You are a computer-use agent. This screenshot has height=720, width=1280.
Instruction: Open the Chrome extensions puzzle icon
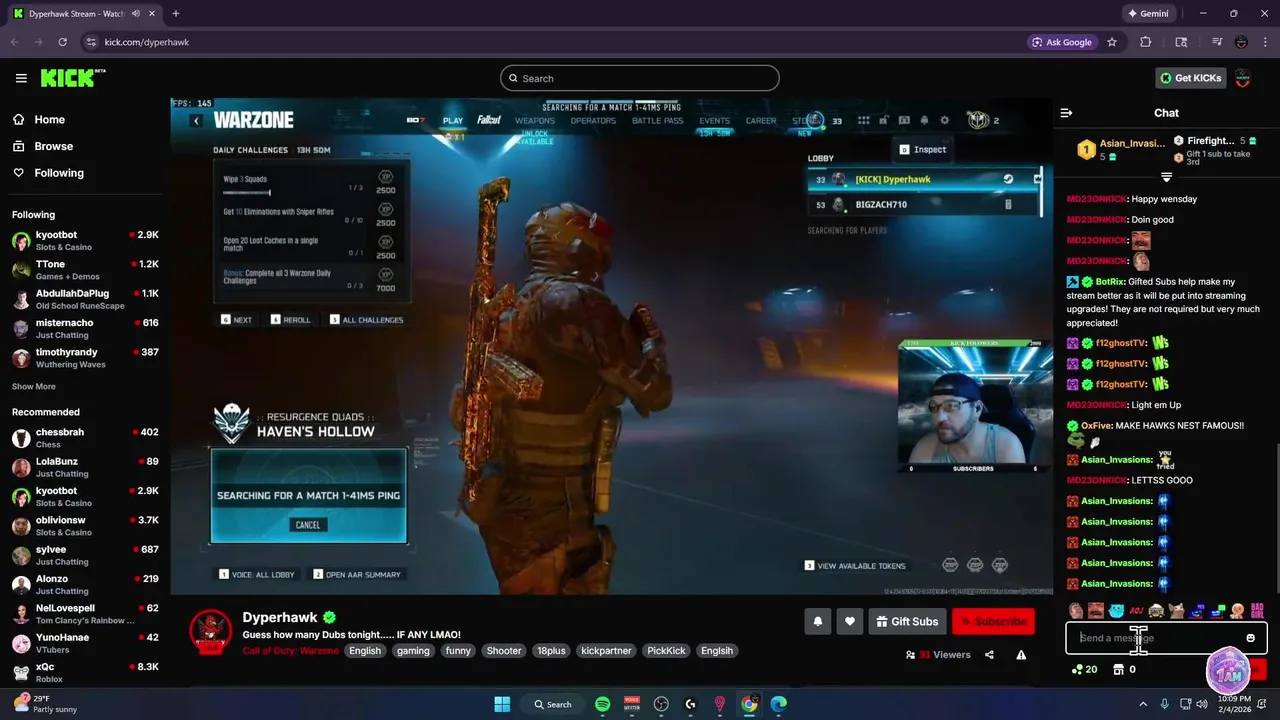point(1146,42)
